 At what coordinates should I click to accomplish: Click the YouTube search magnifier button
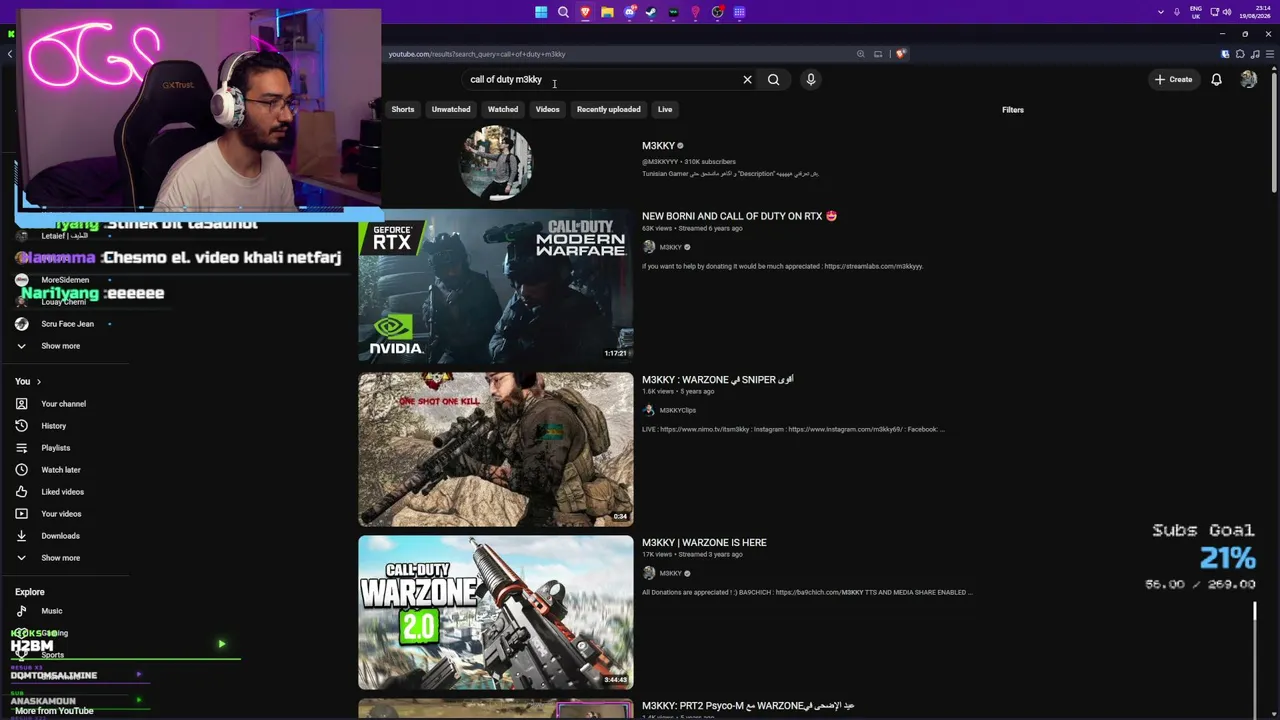(x=773, y=79)
